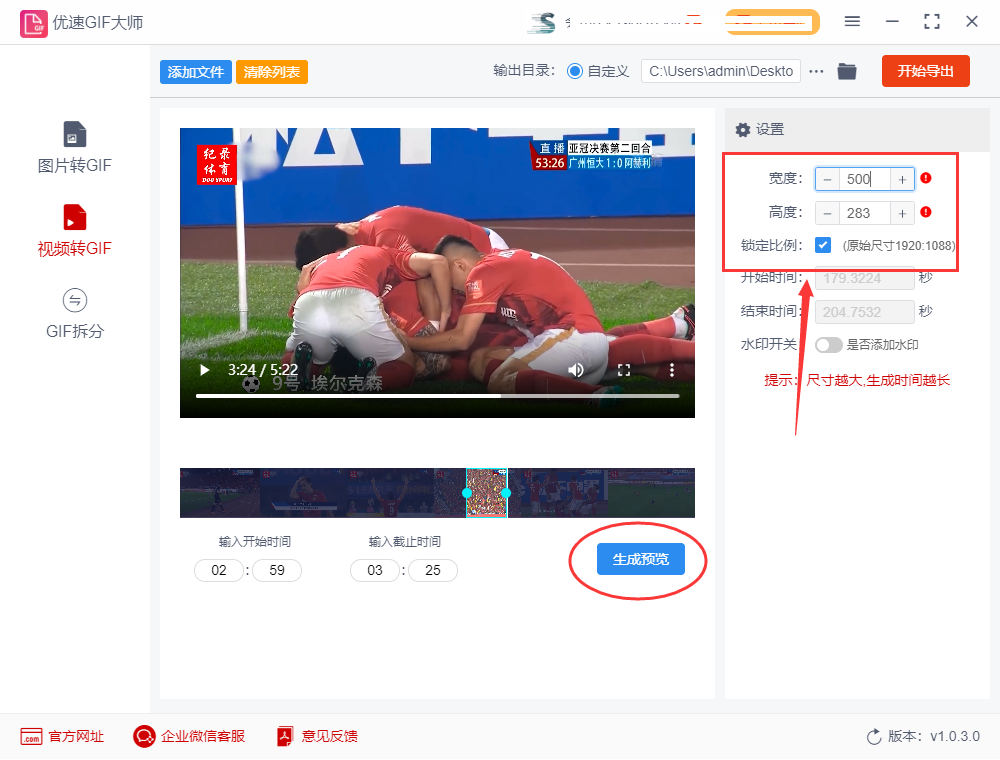
Task: Open the hamburger menu in title bar
Action: click(x=852, y=21)
